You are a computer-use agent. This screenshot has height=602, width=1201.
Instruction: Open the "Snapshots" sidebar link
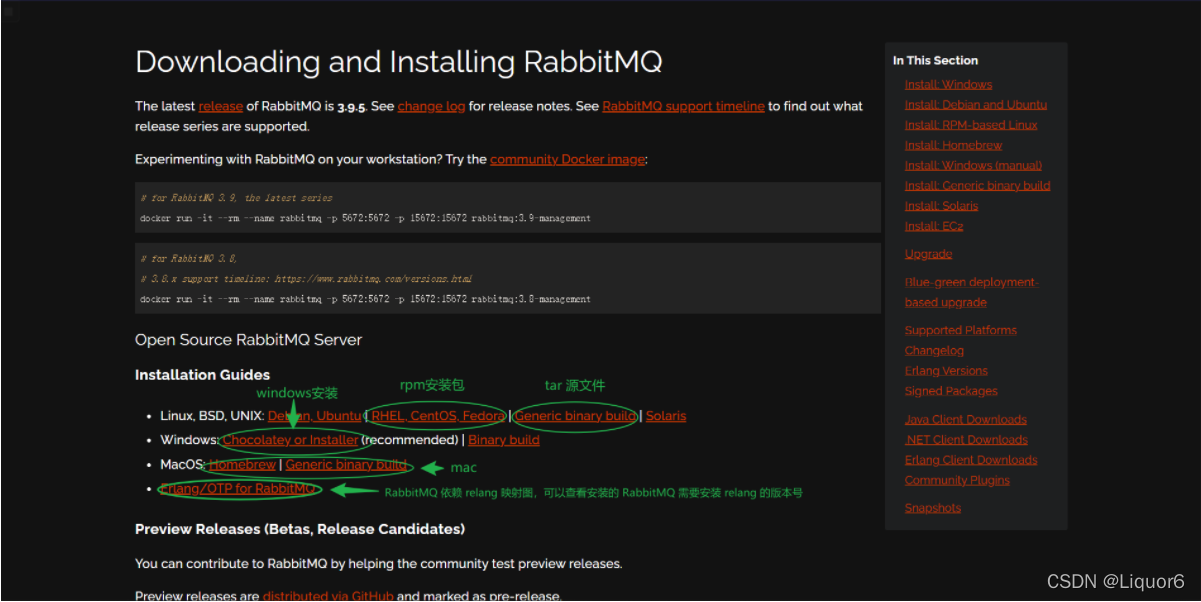tap(933, 508)
